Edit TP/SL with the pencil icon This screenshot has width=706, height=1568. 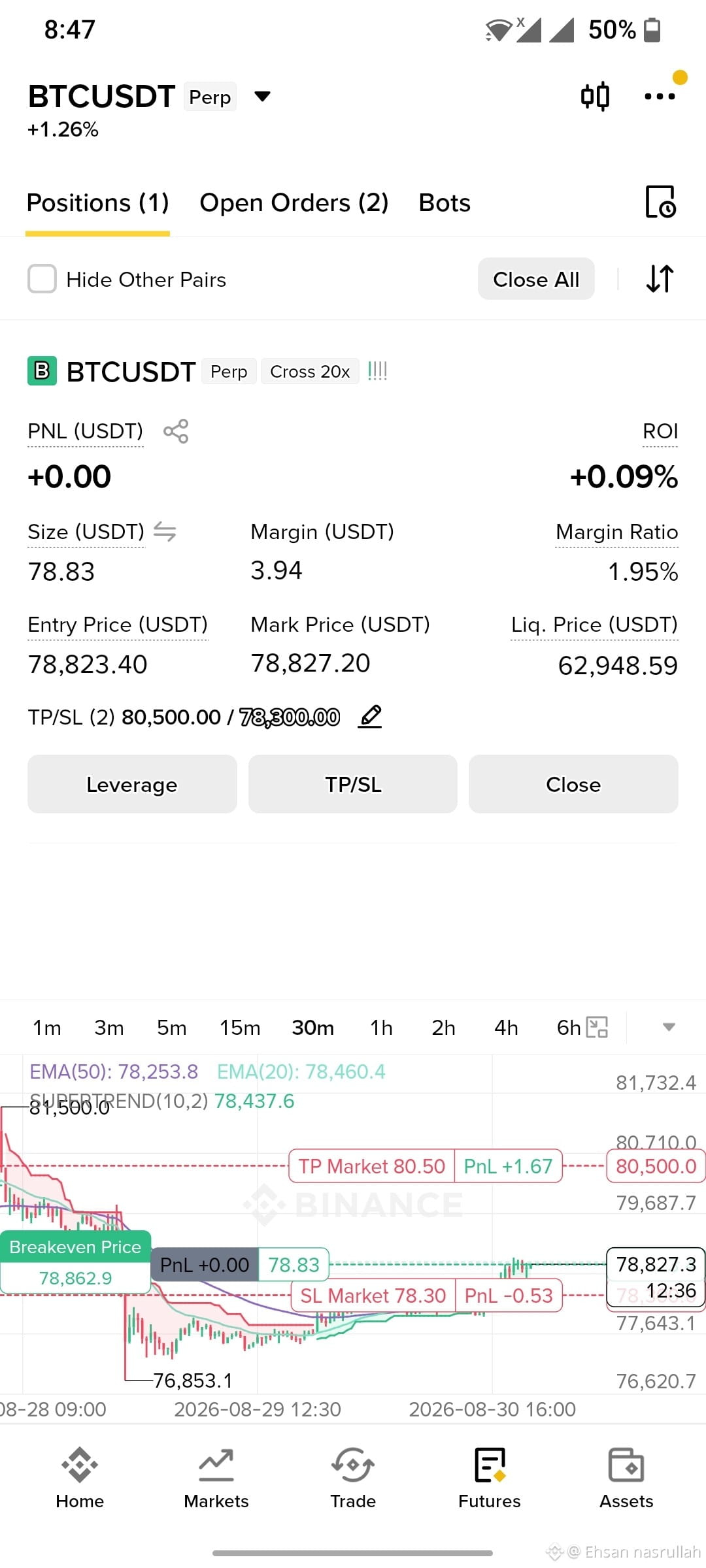[370, 717]
